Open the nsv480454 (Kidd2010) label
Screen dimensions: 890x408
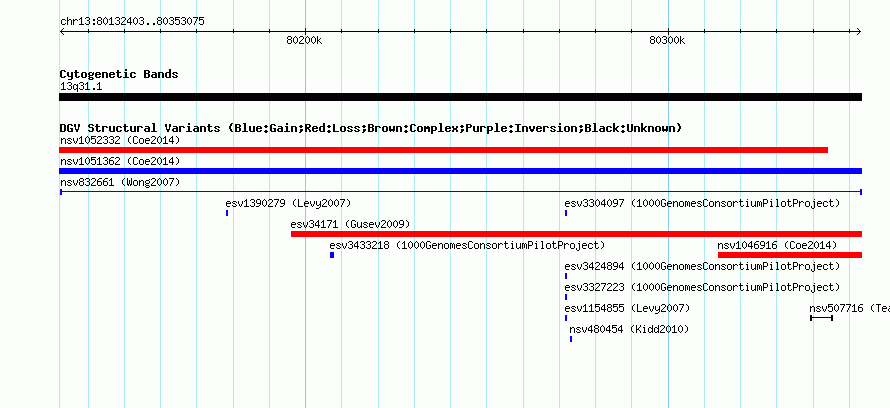pyautogui.click(x=629, y=329)
